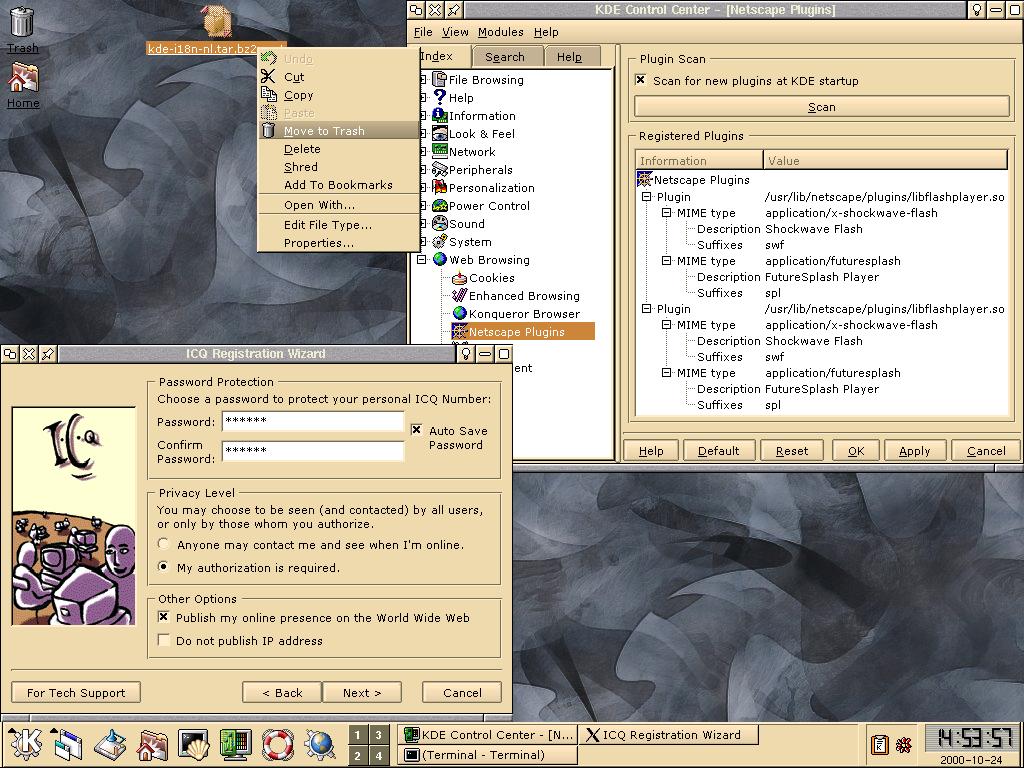Switch to virtual desktop 3 in pager

(378, 735)
